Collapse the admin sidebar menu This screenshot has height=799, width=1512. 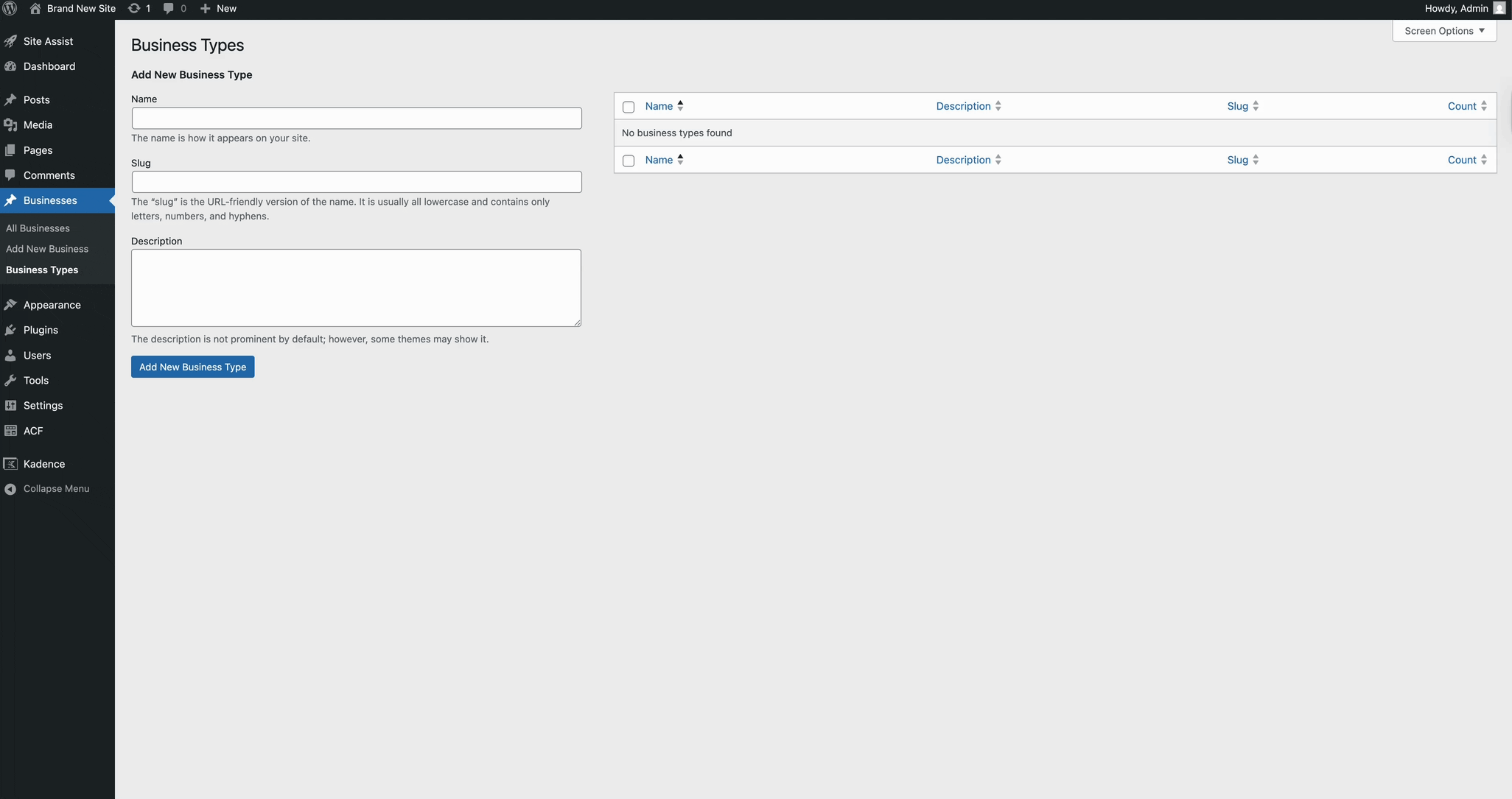coord(47,488)
